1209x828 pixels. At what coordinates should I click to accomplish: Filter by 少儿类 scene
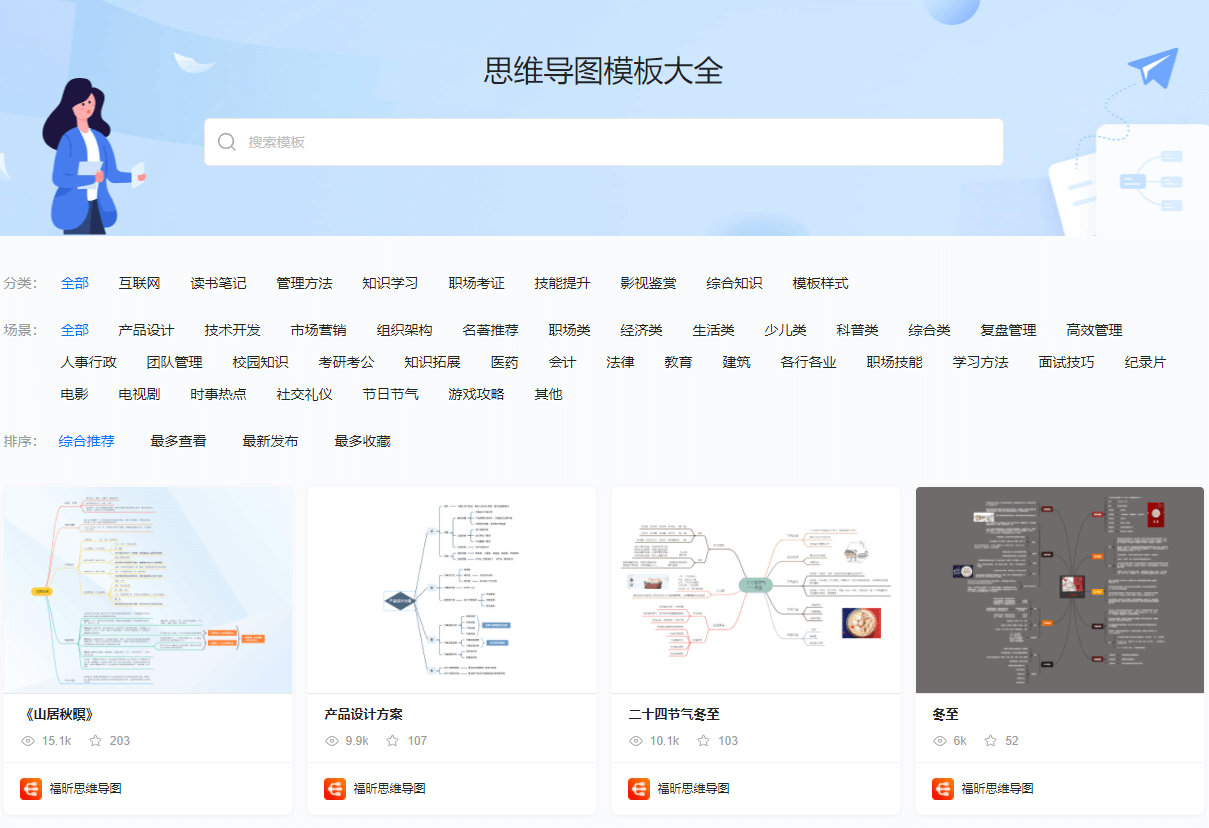click(x=785, y=330)
